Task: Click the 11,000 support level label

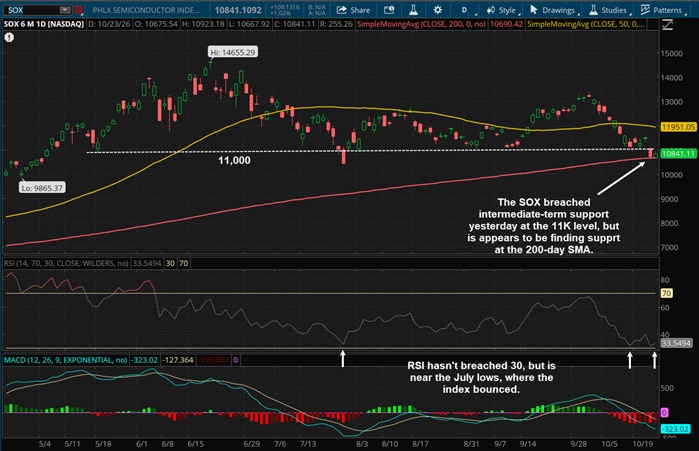Action: tap(234, 160)
